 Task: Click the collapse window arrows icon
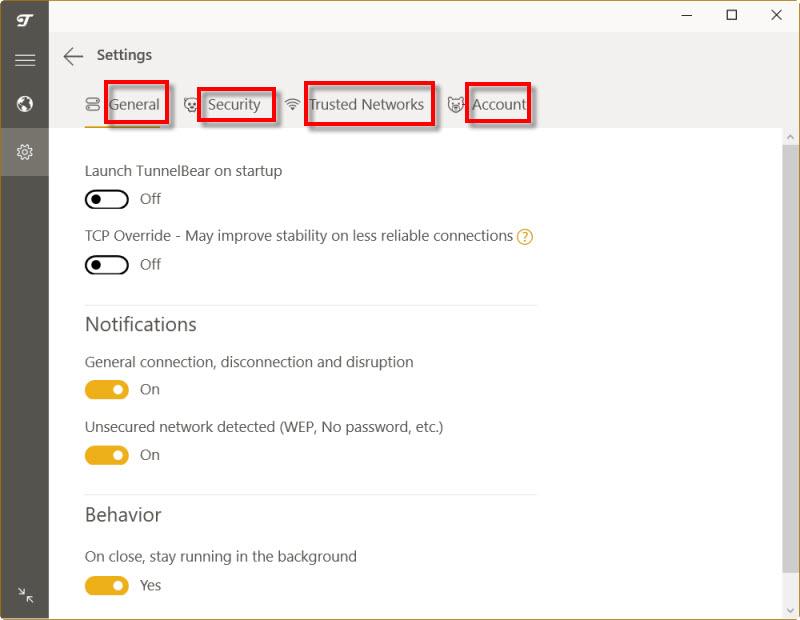pos(25,596)
